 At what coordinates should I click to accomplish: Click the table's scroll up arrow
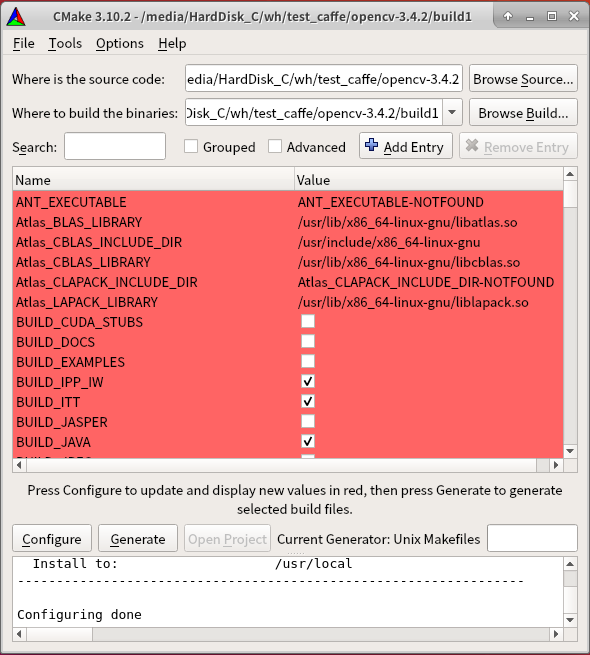pos(570,174)
